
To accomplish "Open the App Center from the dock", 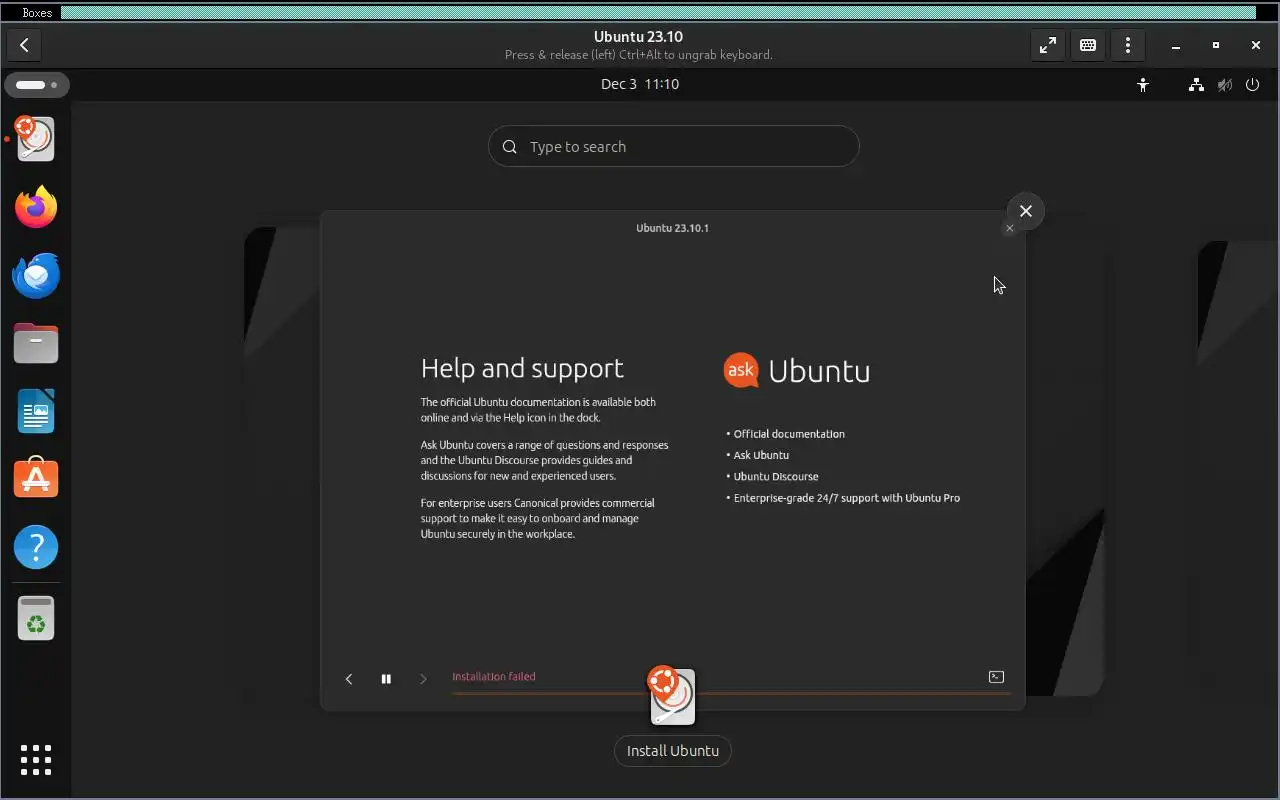I will [36, 479].
